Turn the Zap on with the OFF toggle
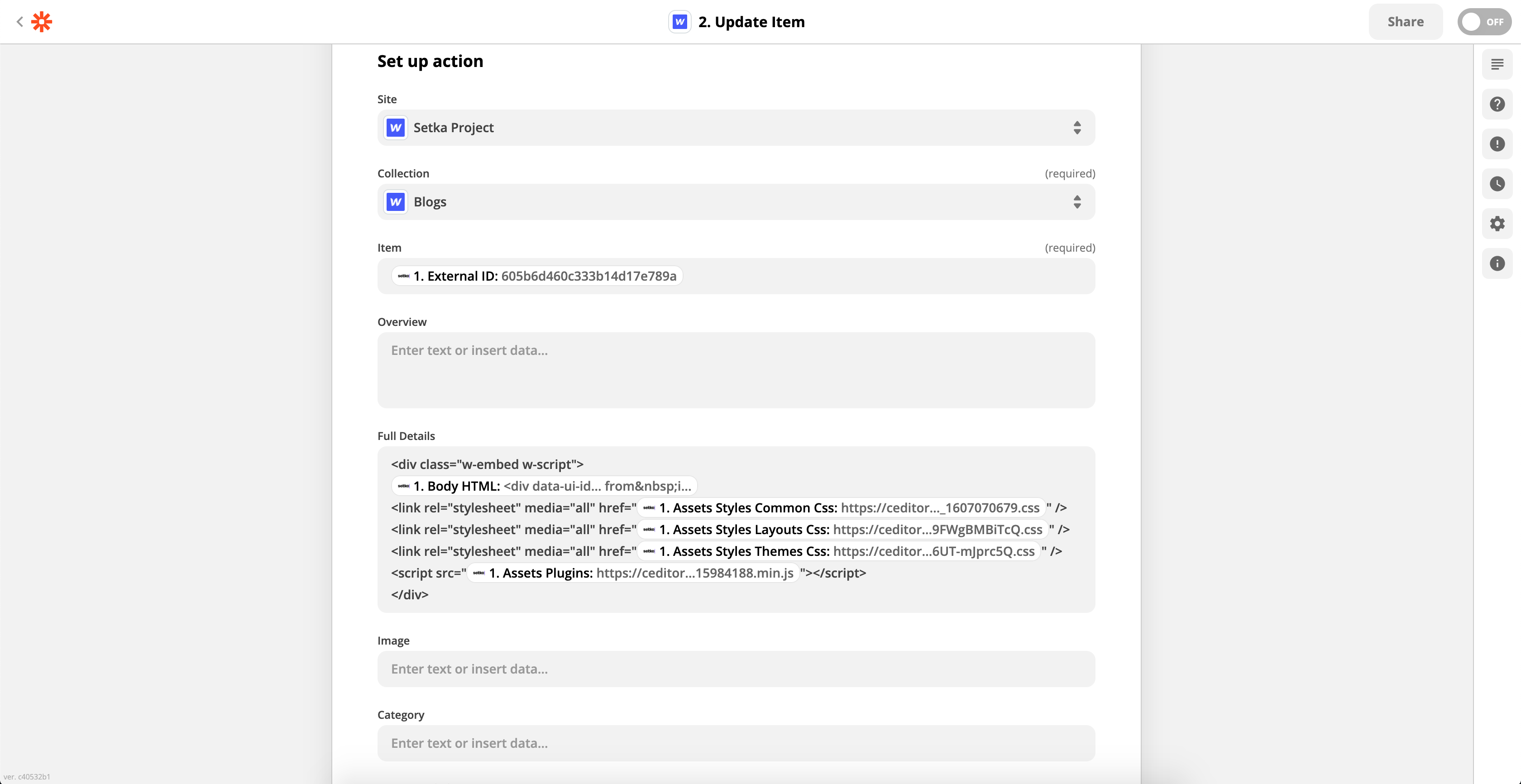 coord(1484,21)
